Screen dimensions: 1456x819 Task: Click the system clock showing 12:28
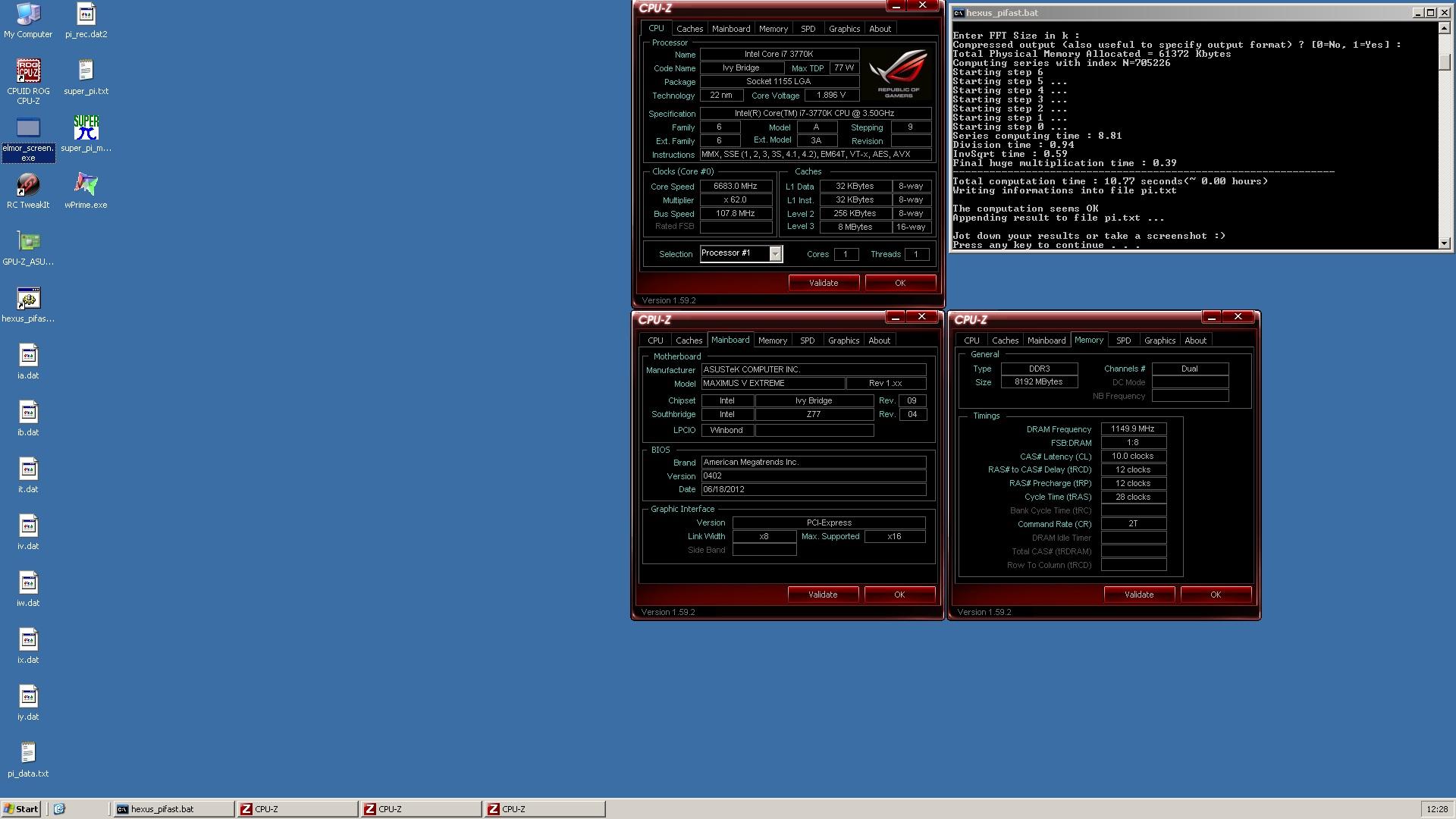click(1436, 809)
